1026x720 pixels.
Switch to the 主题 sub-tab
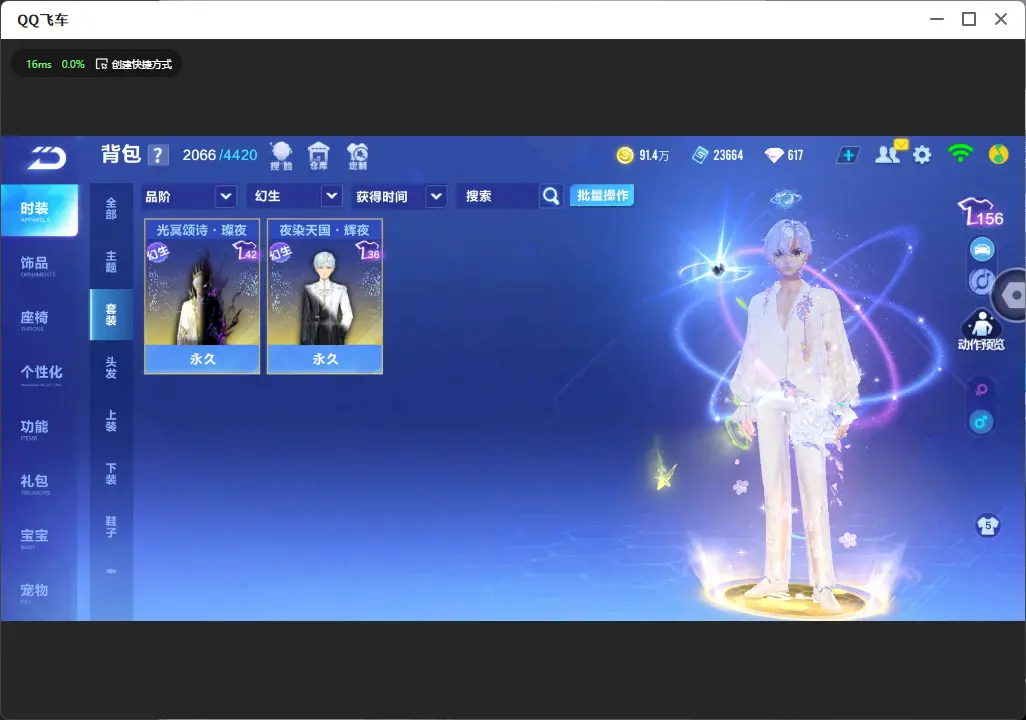tap(111, 262)
